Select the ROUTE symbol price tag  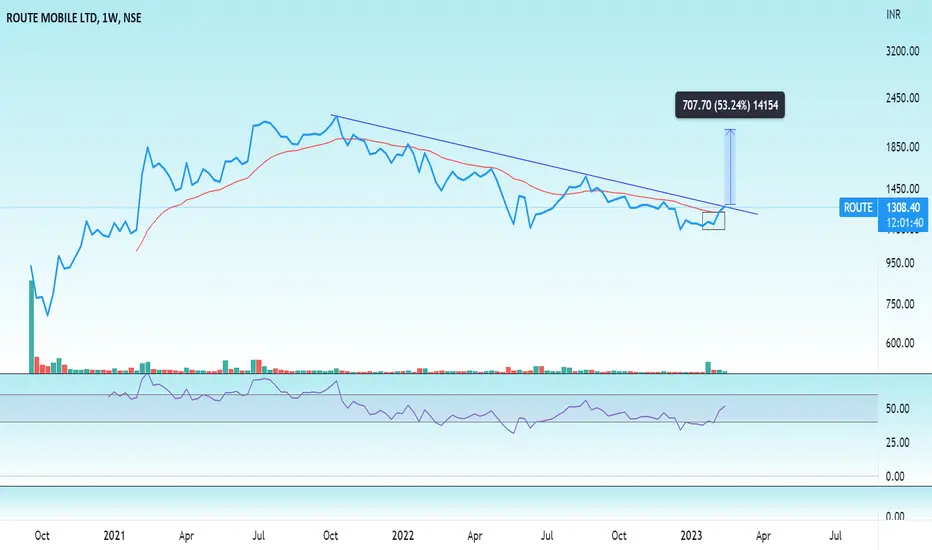858,208
